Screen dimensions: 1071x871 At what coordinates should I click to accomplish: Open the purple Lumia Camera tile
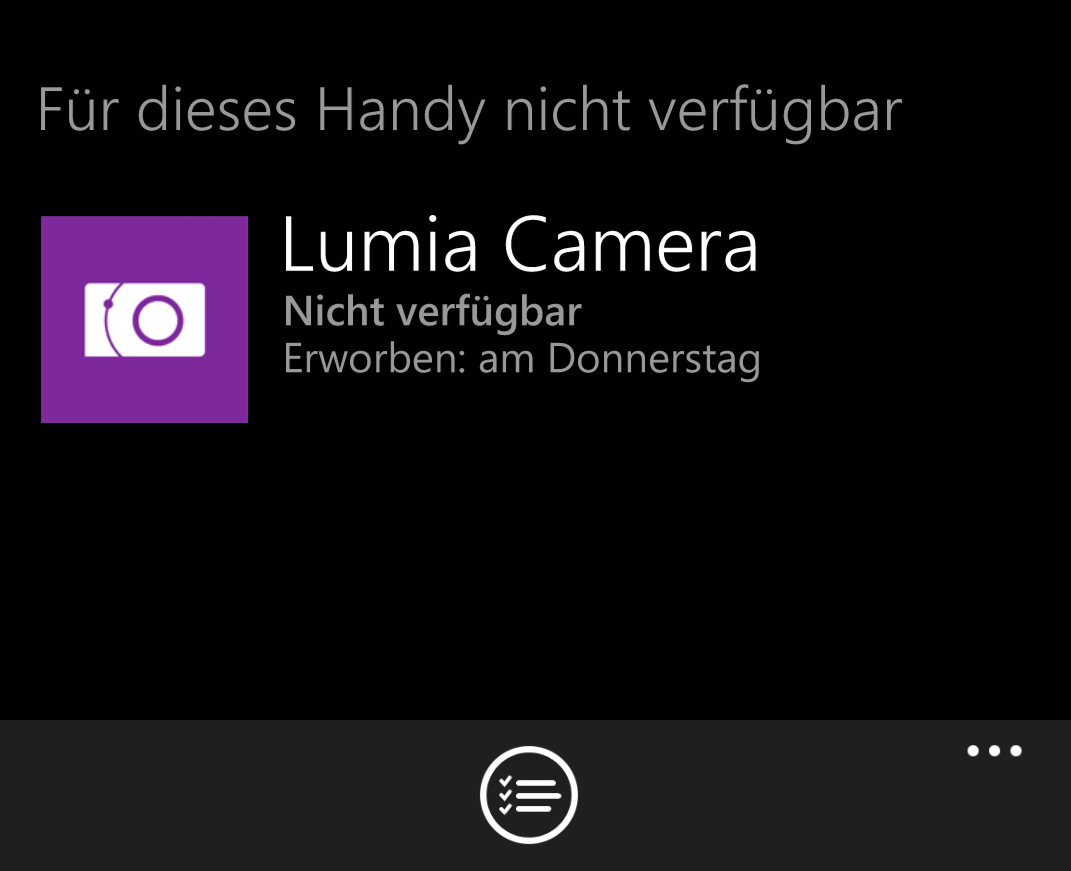(144, 319)
